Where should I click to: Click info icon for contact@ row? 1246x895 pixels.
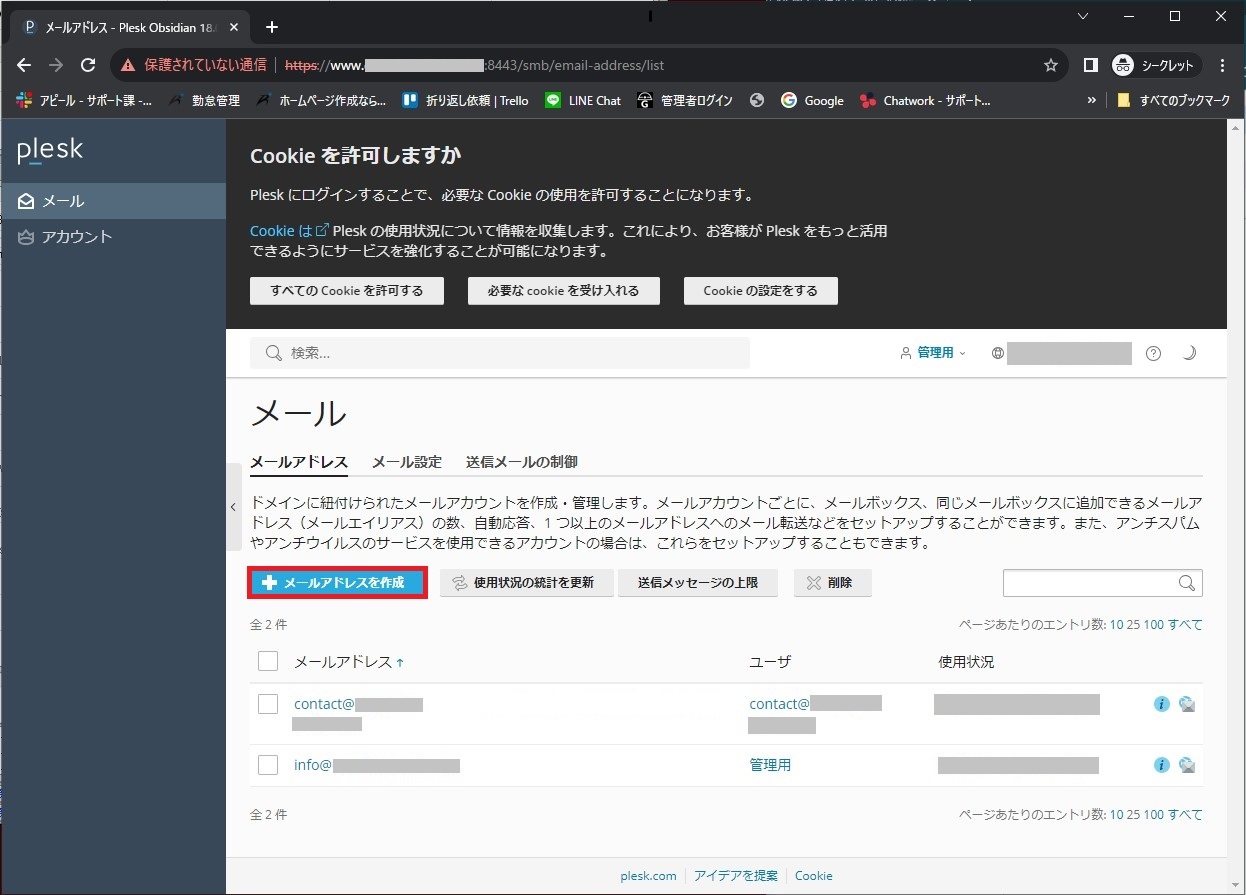(1161, 704)
